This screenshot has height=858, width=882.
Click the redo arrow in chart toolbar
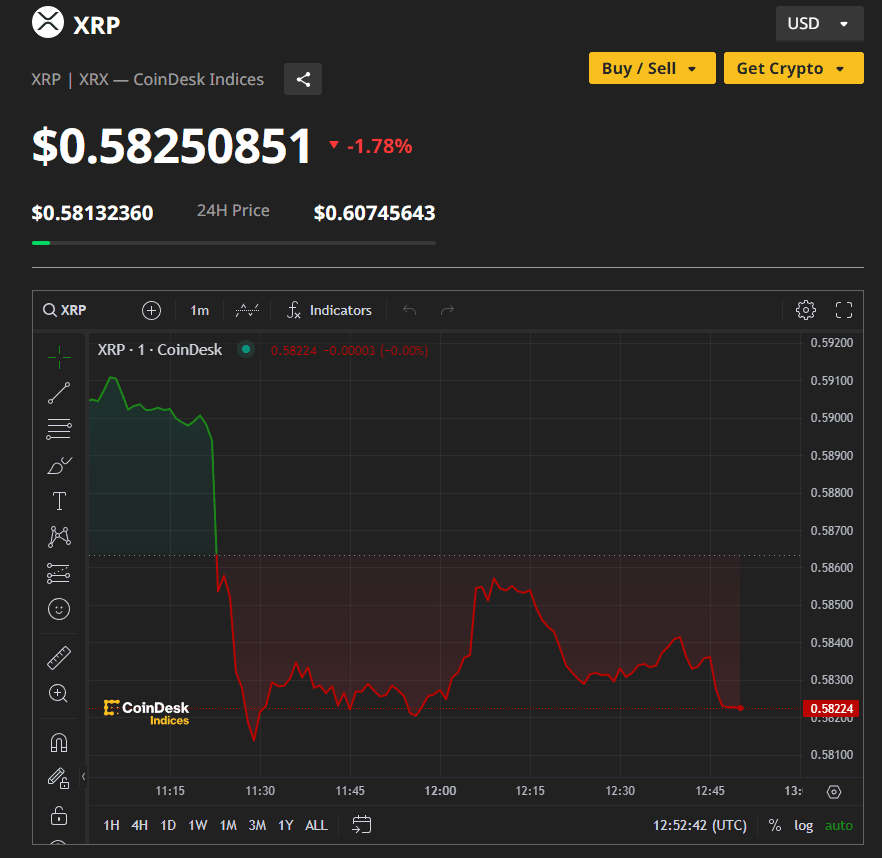pos(447,310)
